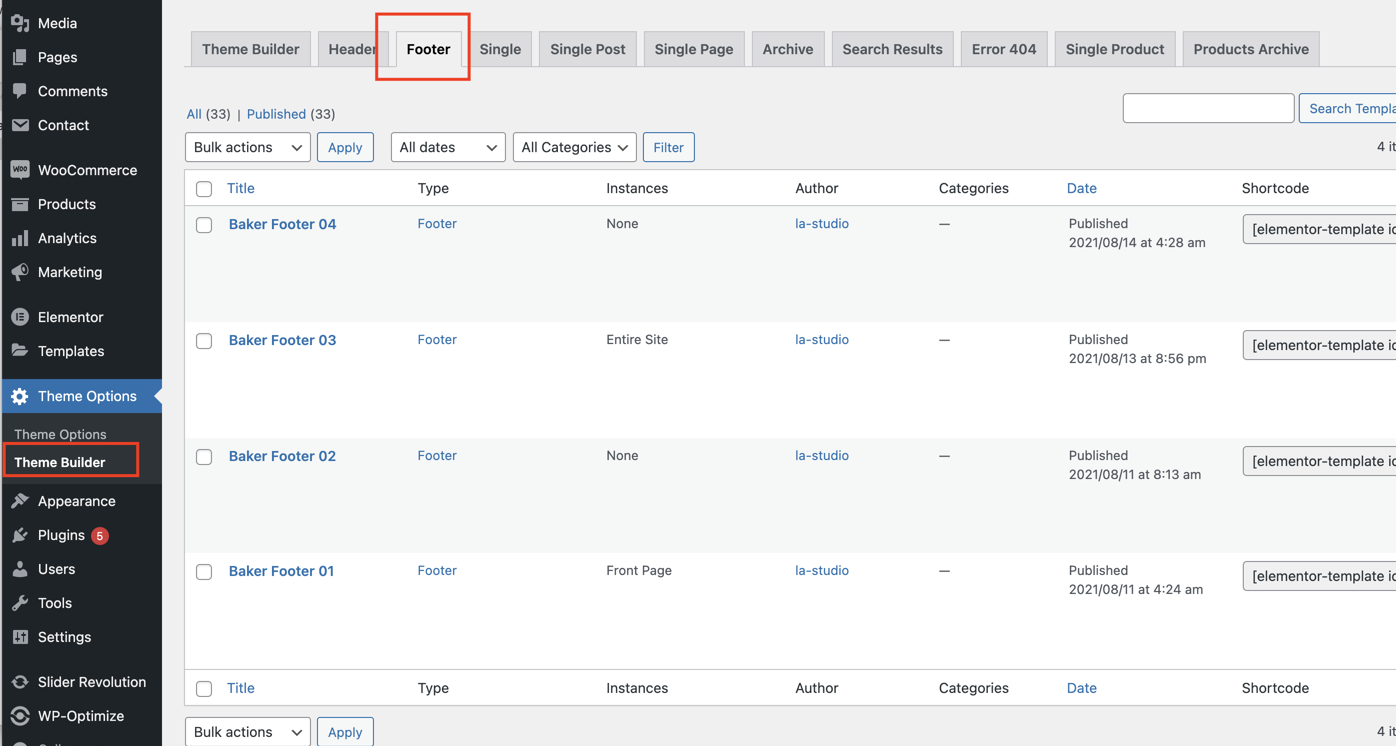Screen dimensions: 1396x746
Task: Click the WooCommerce icon in sidebar
Action: [20, 170]
